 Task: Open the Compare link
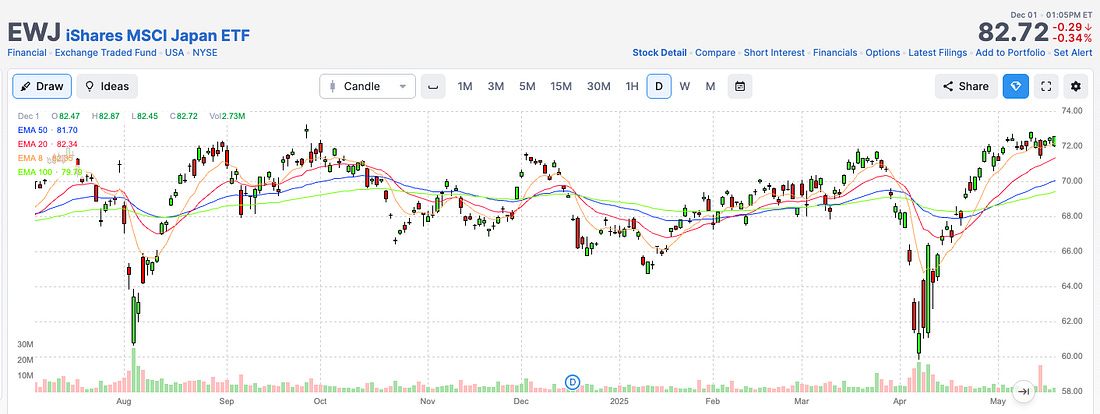715,53
